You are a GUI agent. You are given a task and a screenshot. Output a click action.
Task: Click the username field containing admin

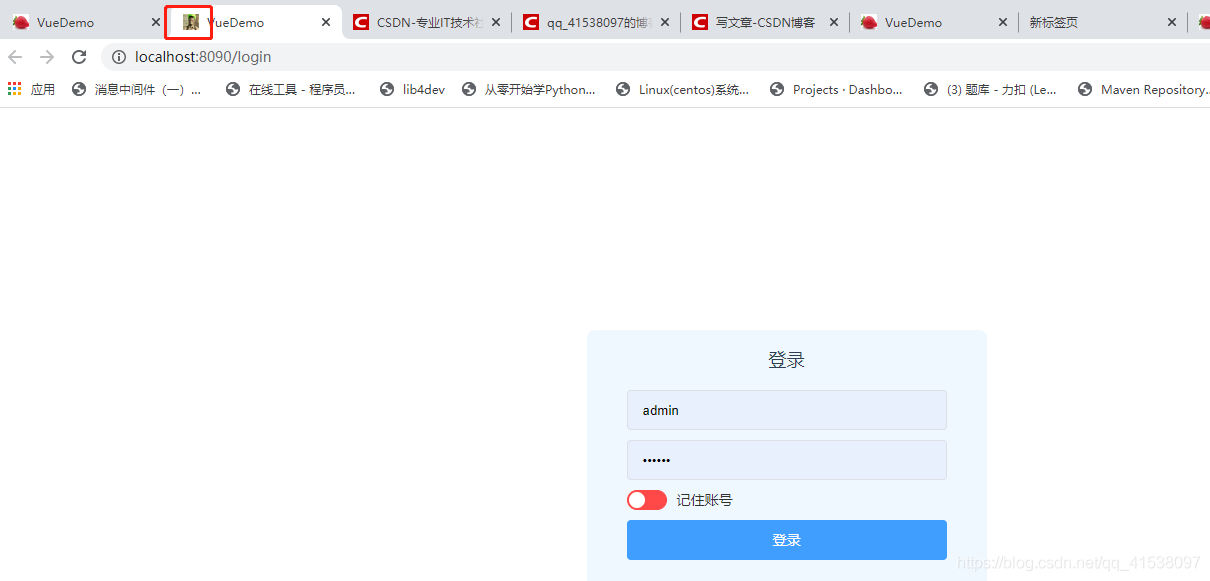coord(786,410)
